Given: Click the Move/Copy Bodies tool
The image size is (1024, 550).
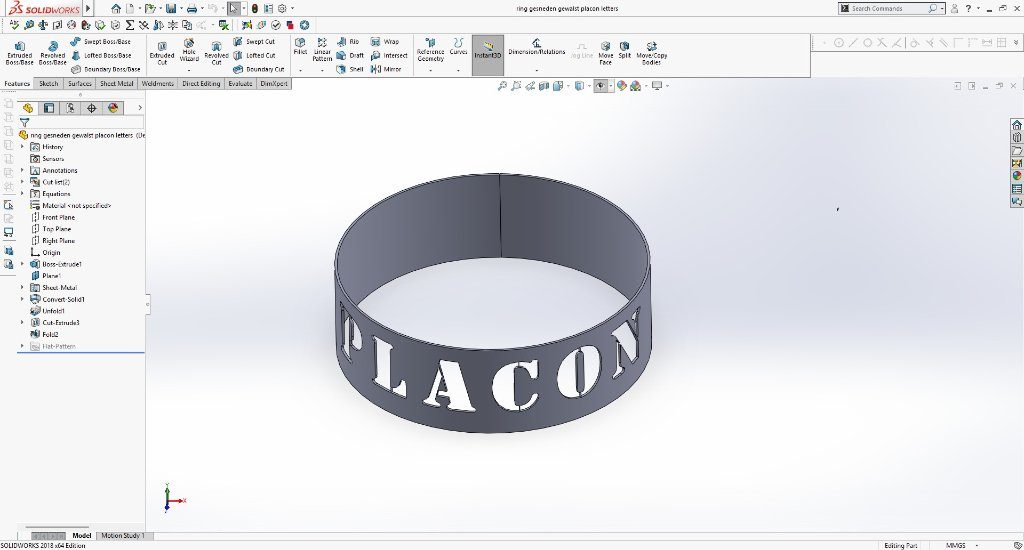Looking at the screenshot, I should (x=651, y=53).
